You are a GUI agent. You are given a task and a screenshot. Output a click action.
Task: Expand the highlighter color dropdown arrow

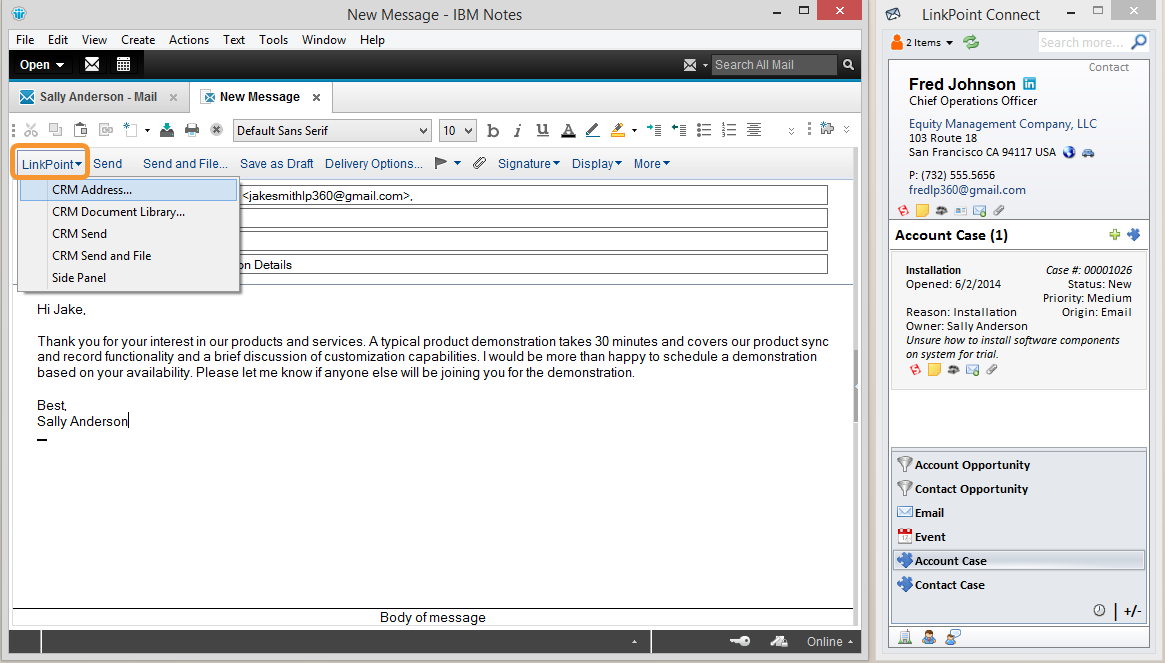tap(634, 131)
